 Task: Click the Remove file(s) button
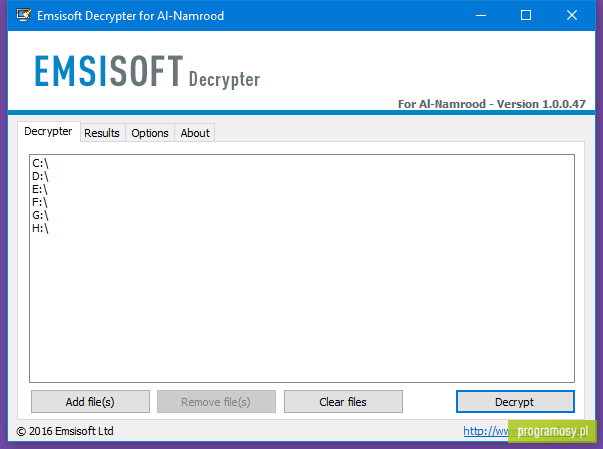216,402
